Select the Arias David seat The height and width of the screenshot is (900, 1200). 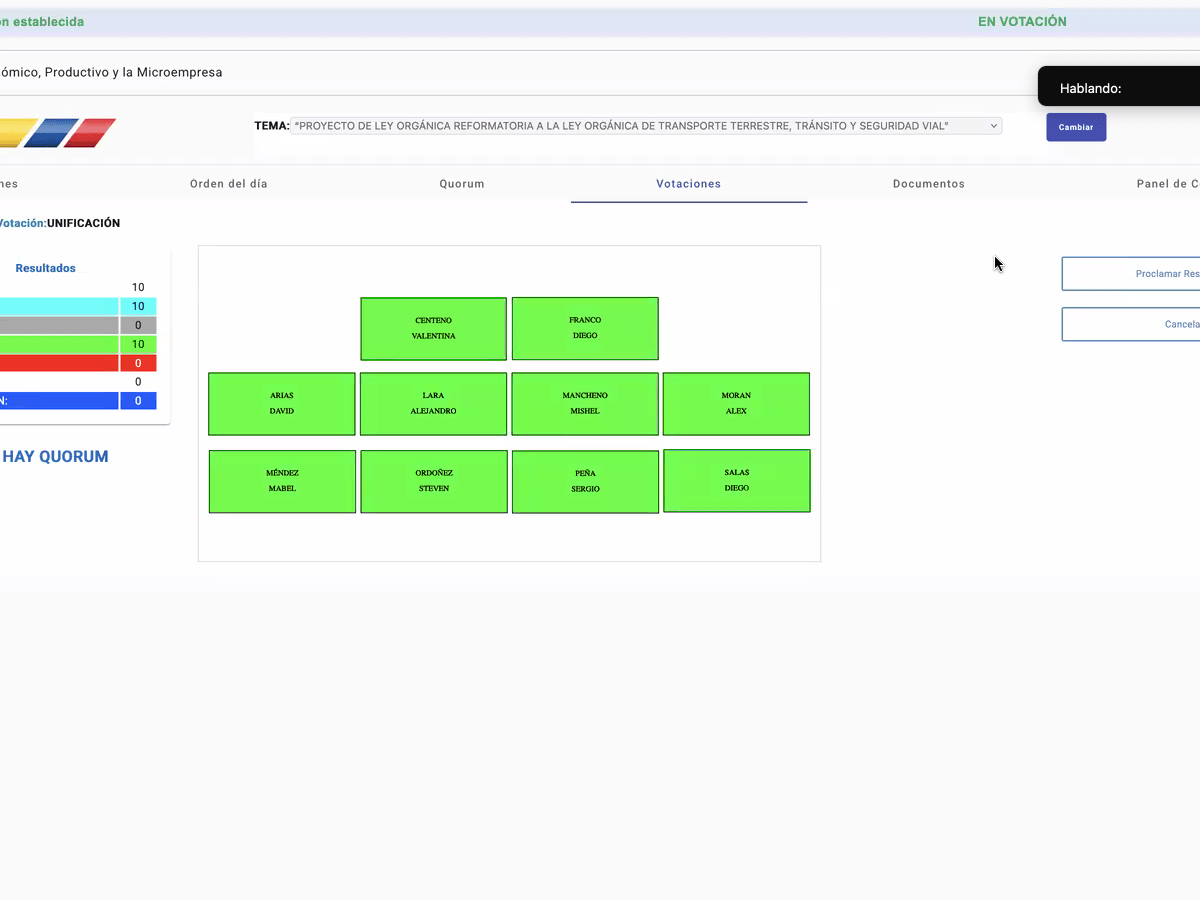(x=281, y=404)
